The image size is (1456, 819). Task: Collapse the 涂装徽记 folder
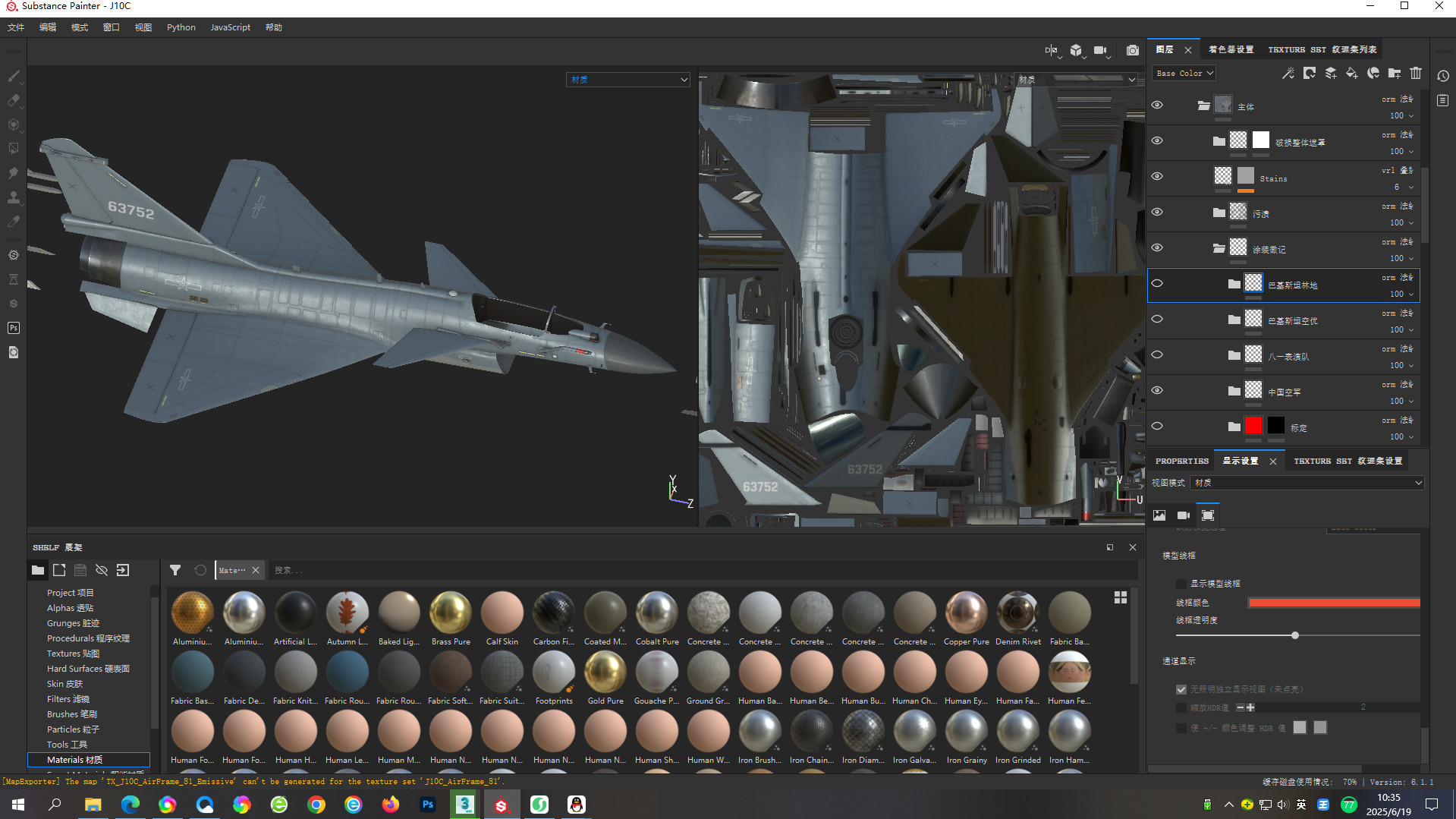[x=1219, y=248]
